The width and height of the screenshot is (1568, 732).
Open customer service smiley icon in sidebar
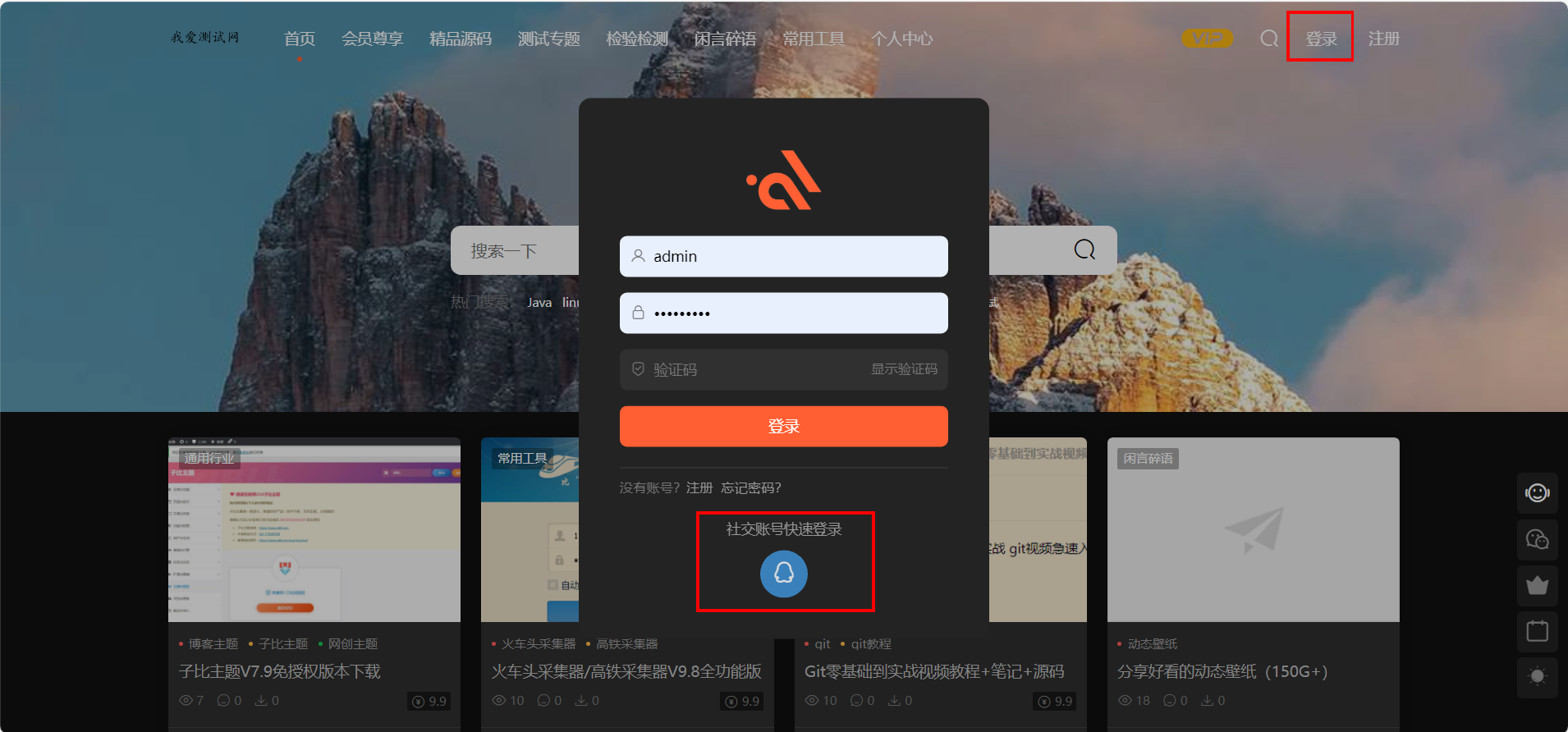click(1537, 492)
